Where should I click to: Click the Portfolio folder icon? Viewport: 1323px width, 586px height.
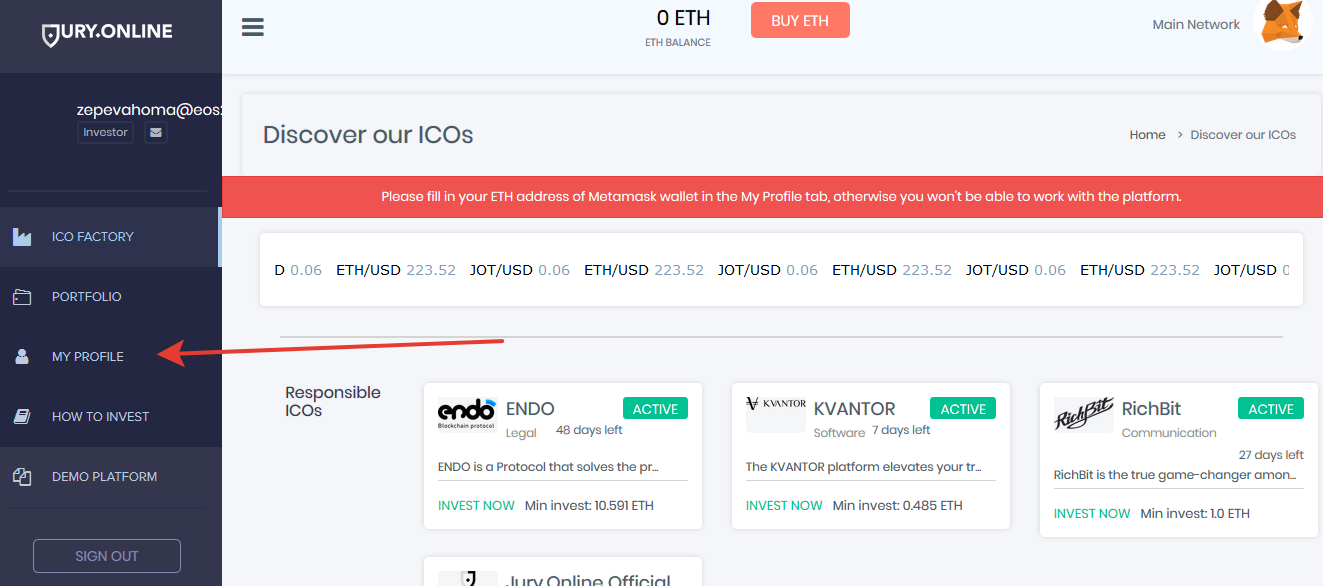(x=22, y=297)
